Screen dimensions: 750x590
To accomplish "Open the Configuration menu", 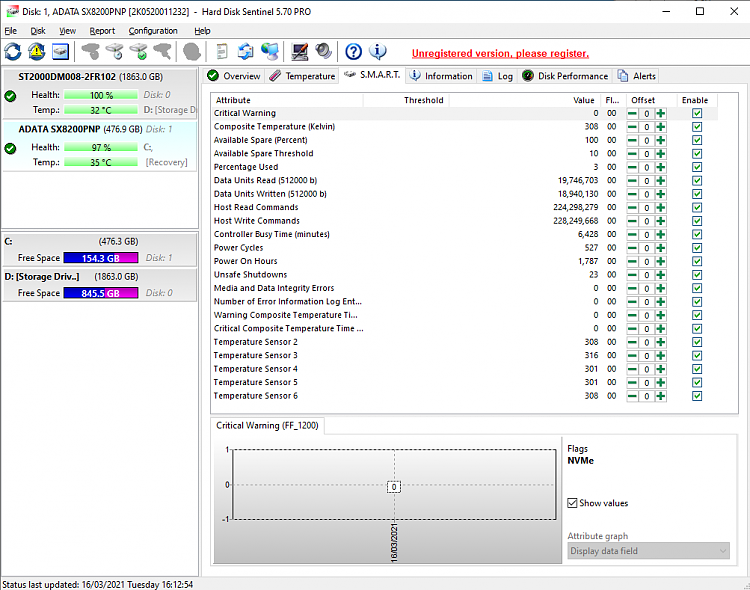I will (x=153, y=31).
